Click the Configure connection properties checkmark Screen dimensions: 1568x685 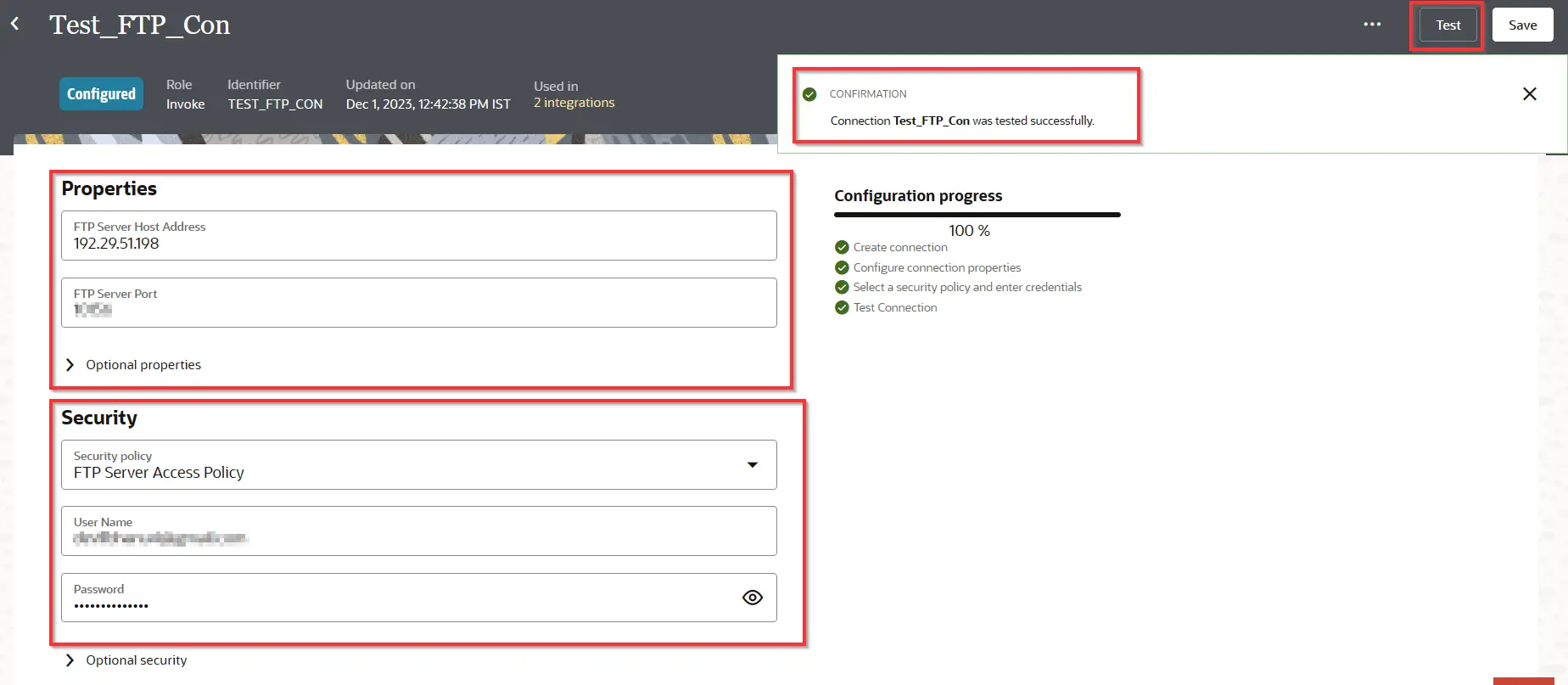point(842,267)
